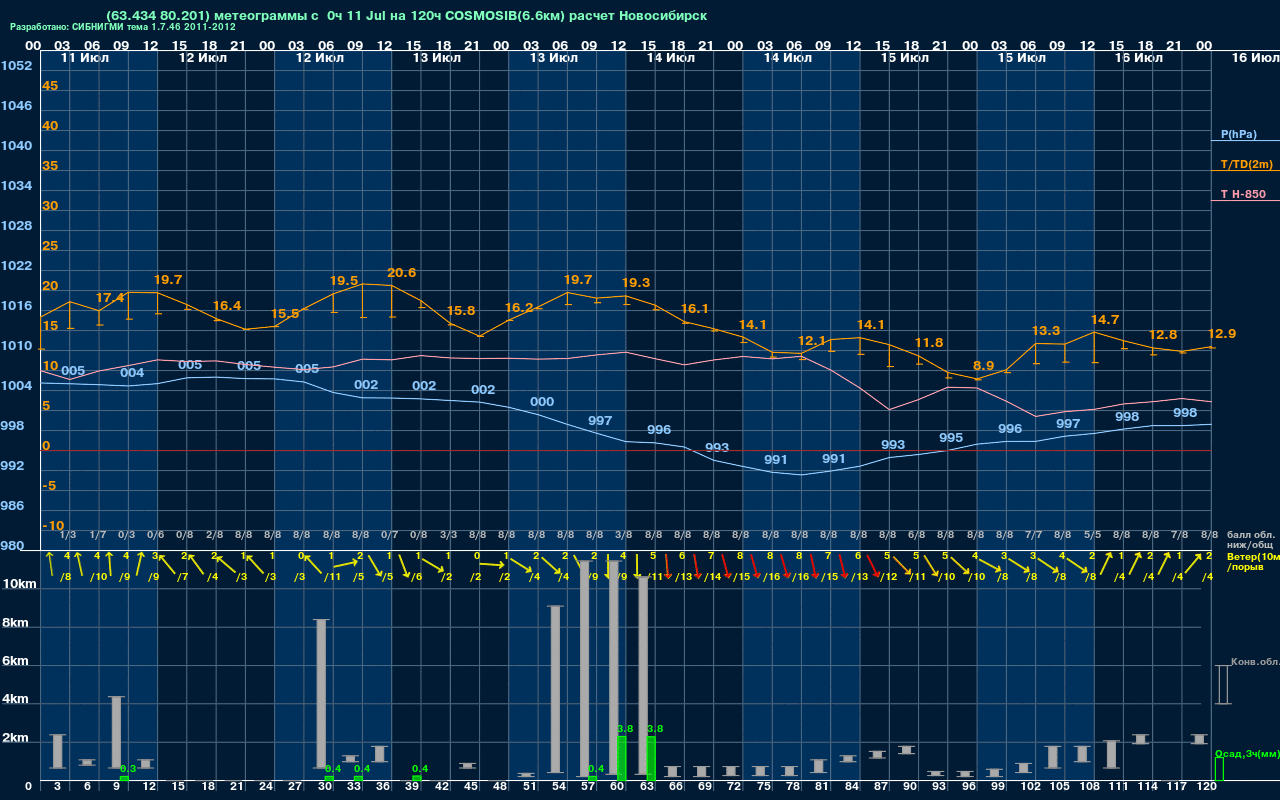Click the 15.5 temperature label
Viewport: 1280px width, 800px height.
click(x=285, y=314)
